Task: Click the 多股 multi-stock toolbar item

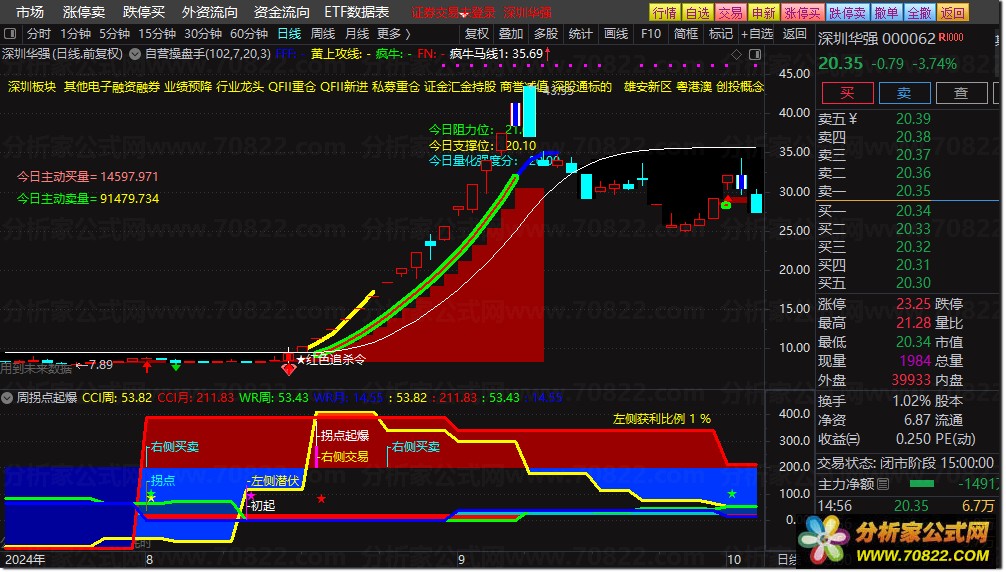Action: (546, 33)
